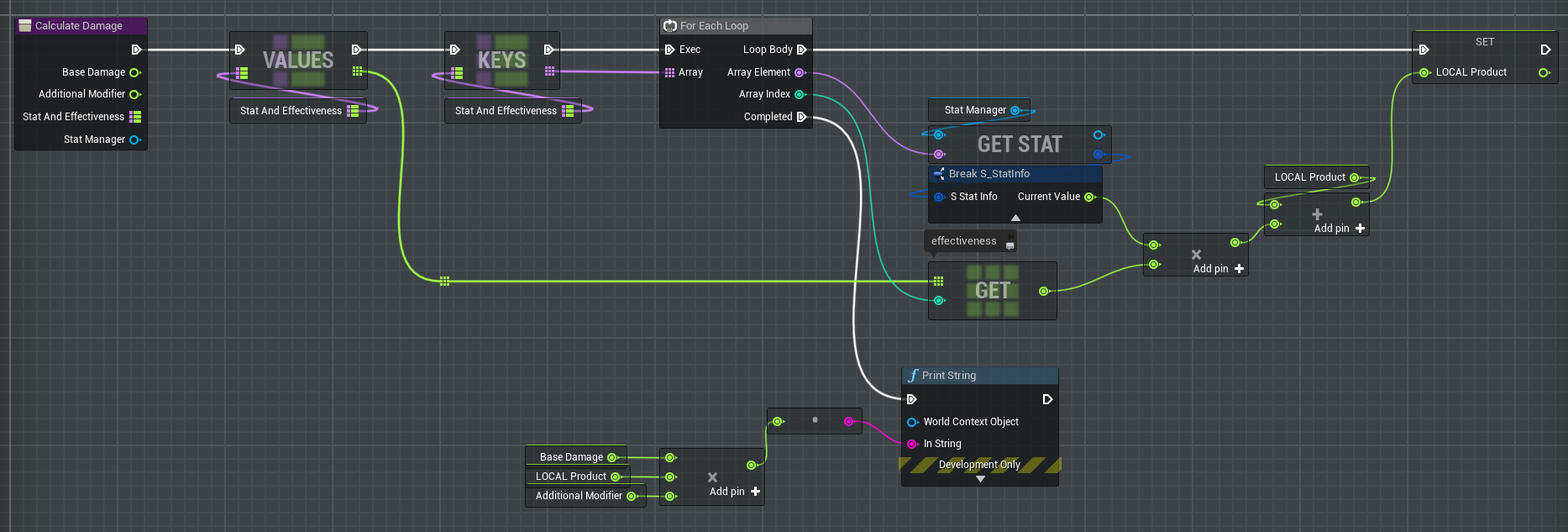Click the Print String output exec pin

(x=1047, y=399)
